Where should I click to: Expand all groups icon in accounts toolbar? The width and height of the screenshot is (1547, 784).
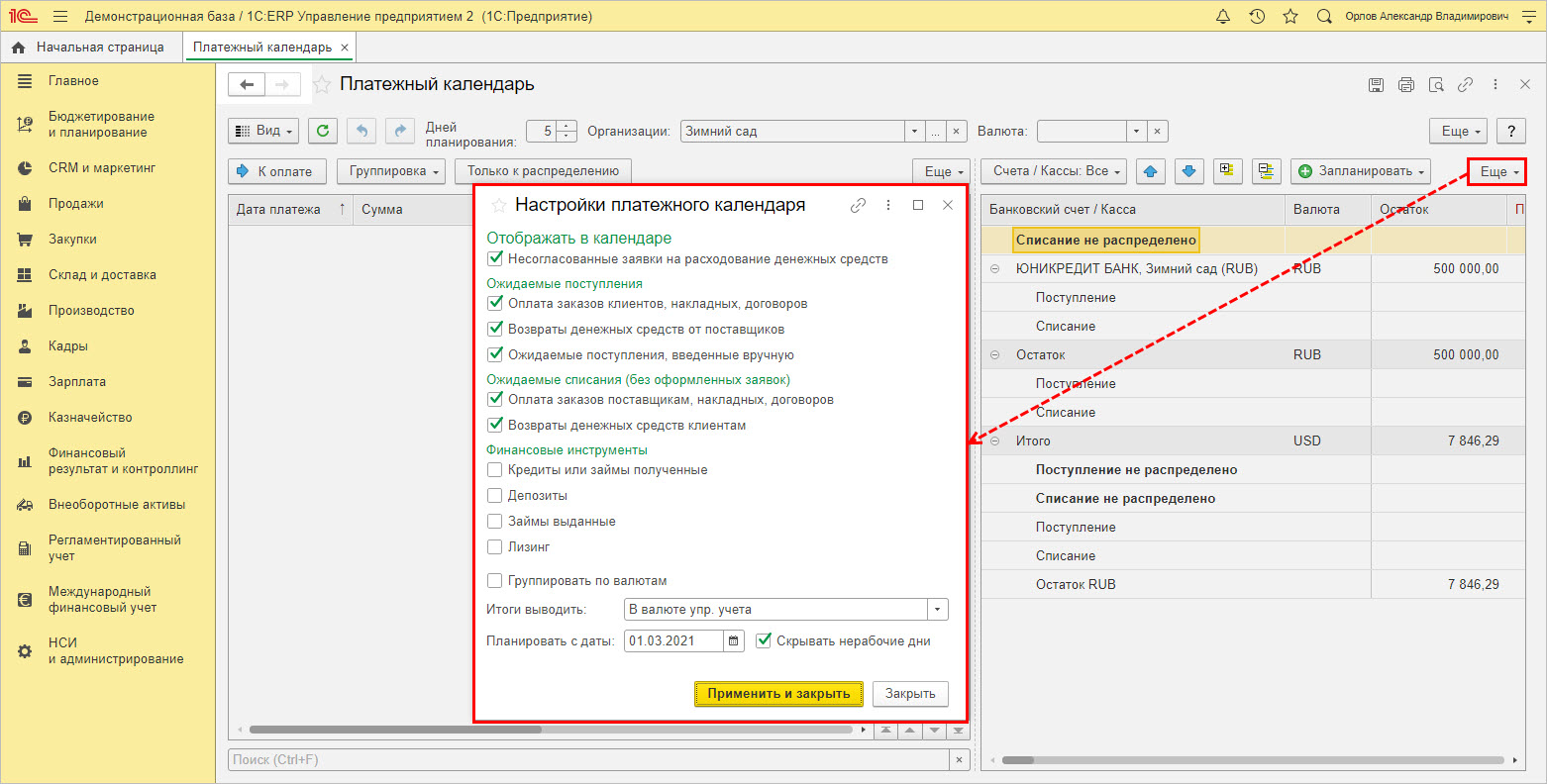1228,171
